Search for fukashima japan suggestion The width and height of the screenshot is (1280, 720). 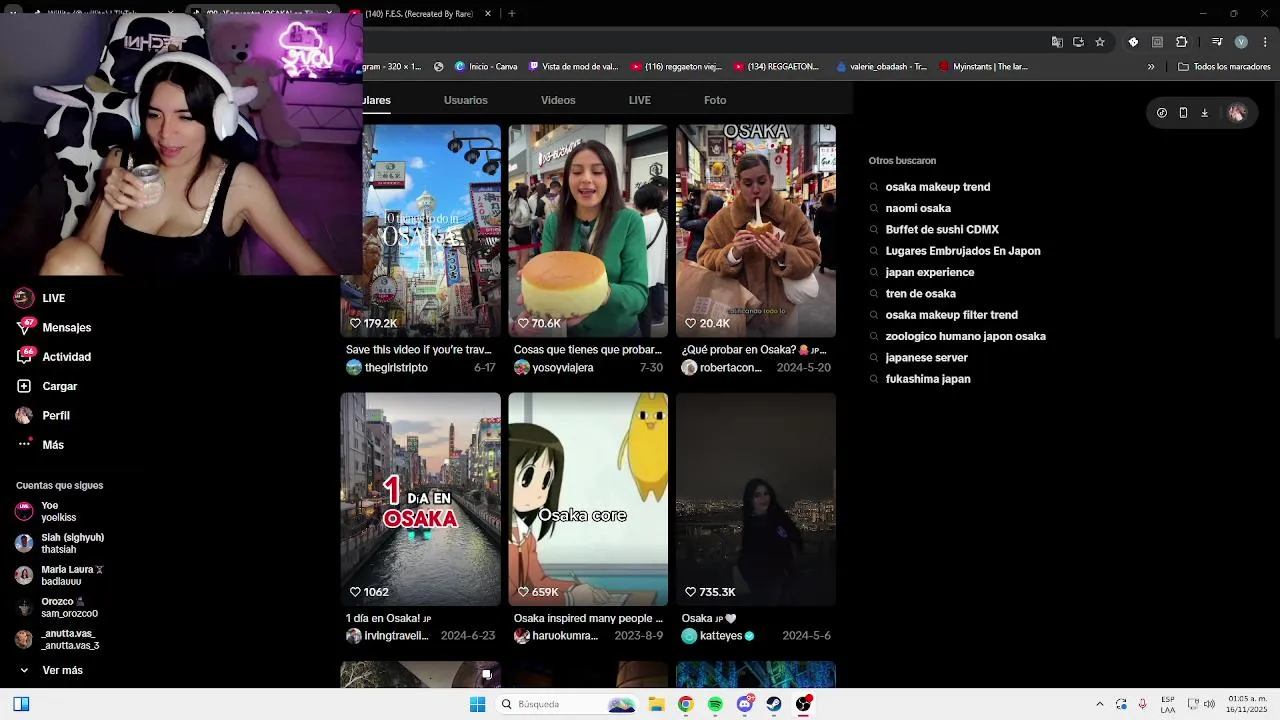(927, 379)
